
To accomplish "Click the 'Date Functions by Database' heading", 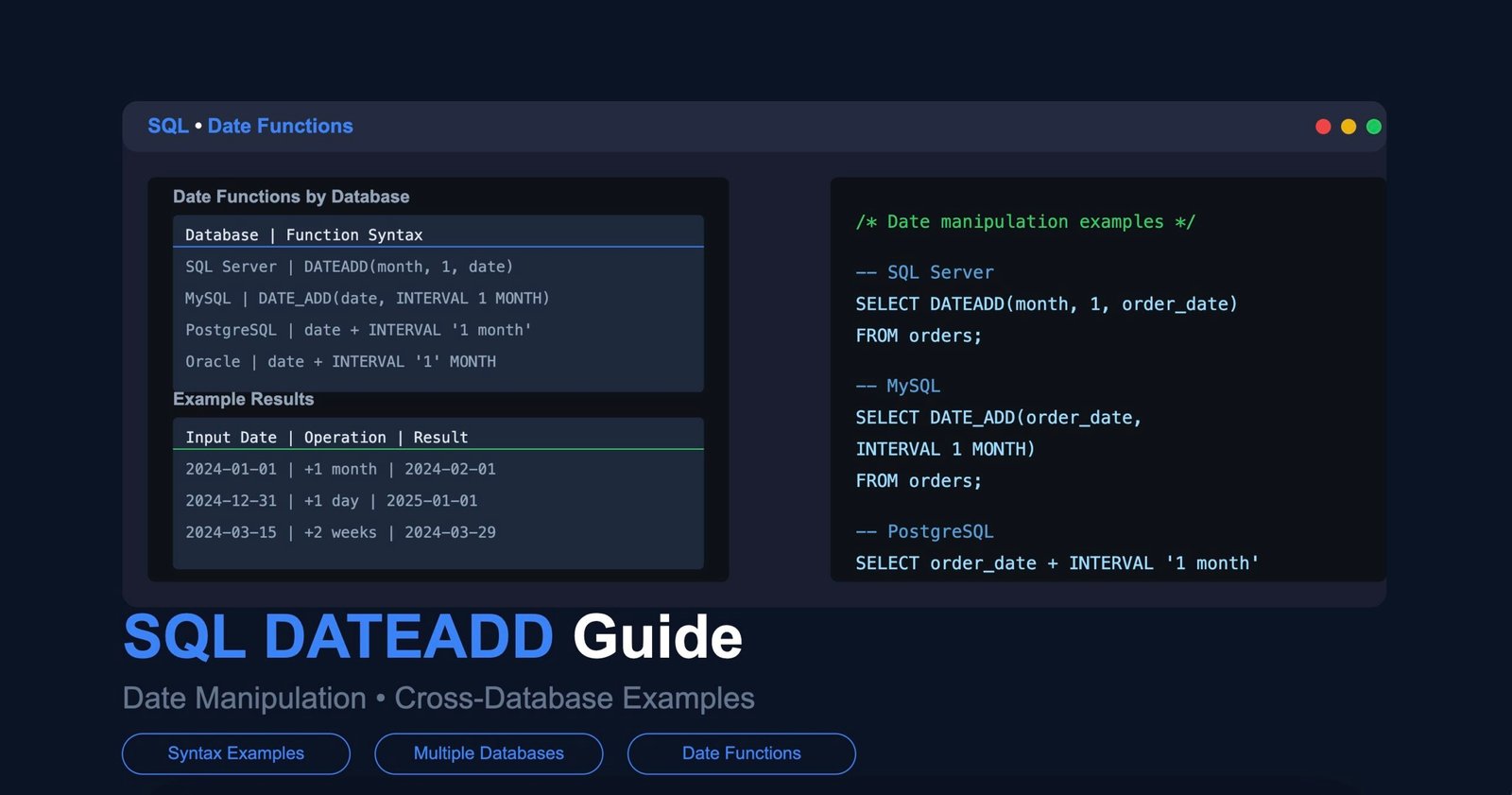I will (291, 197).
